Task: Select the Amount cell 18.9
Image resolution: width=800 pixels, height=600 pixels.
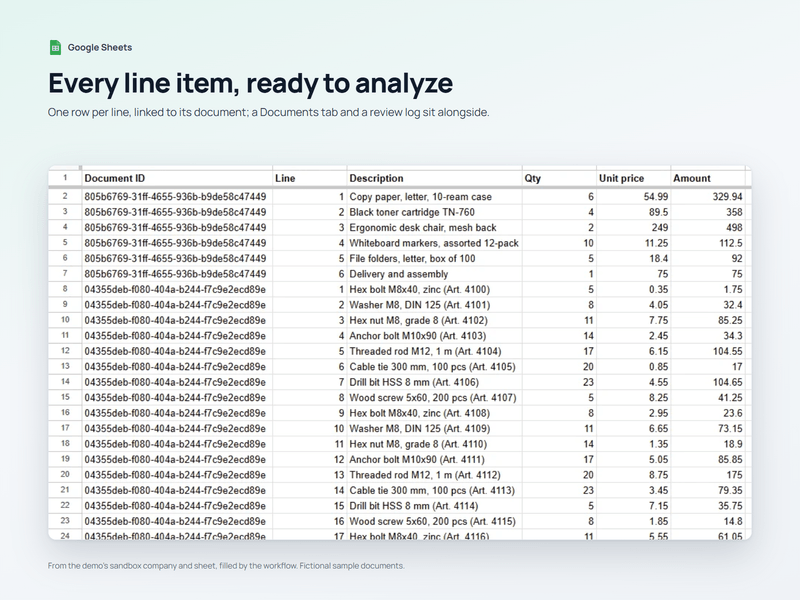Action: pos(708,444)
